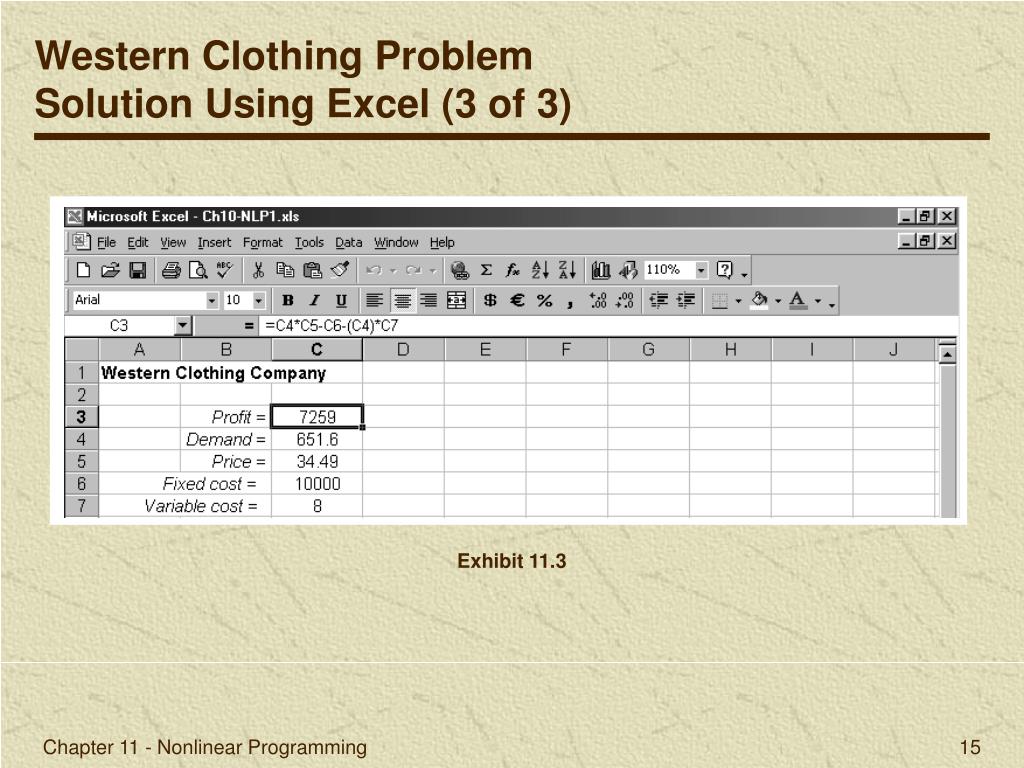Open the Insert menu

point(214,242)
